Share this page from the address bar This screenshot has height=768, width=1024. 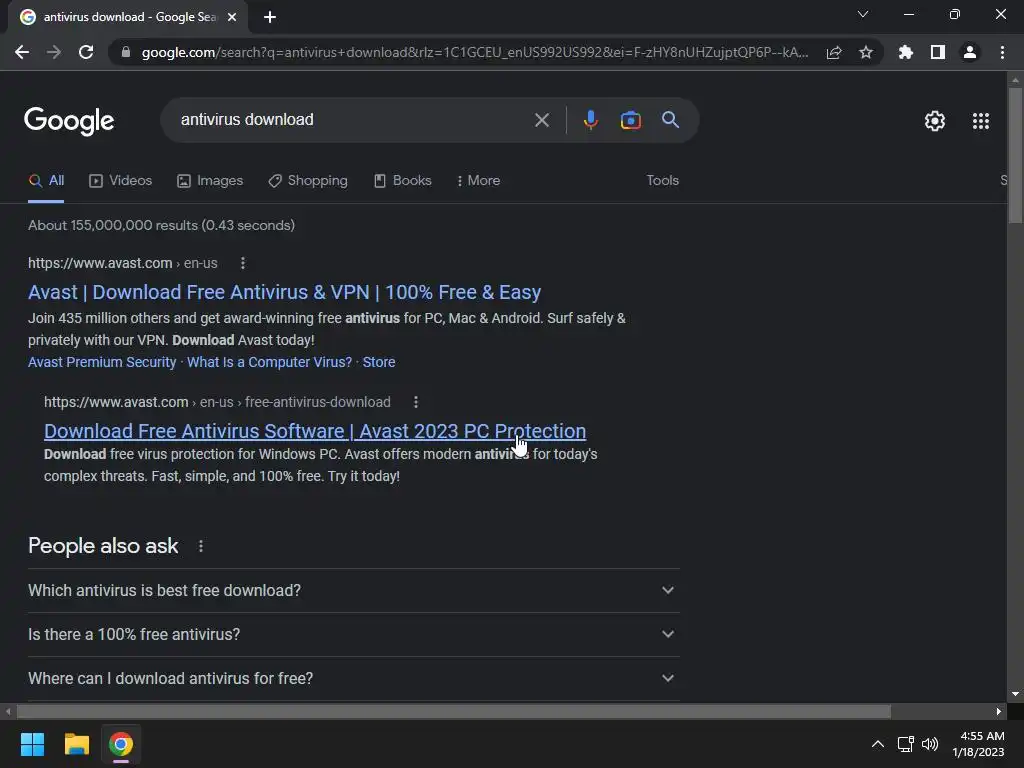tap(834, 52)
